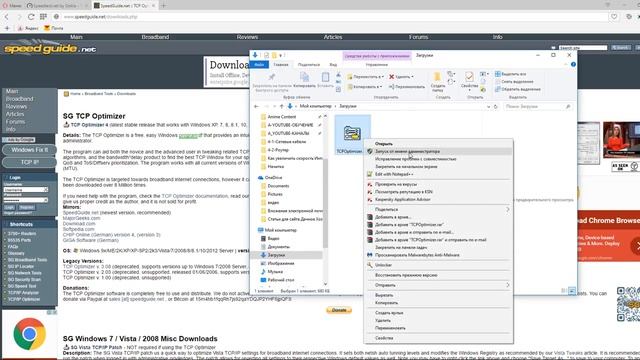Open the address bar history dropdown arrow
Image resolution: width=640 pixels, height=360 pixels.
pyautogui.click(x=488, y=107)
